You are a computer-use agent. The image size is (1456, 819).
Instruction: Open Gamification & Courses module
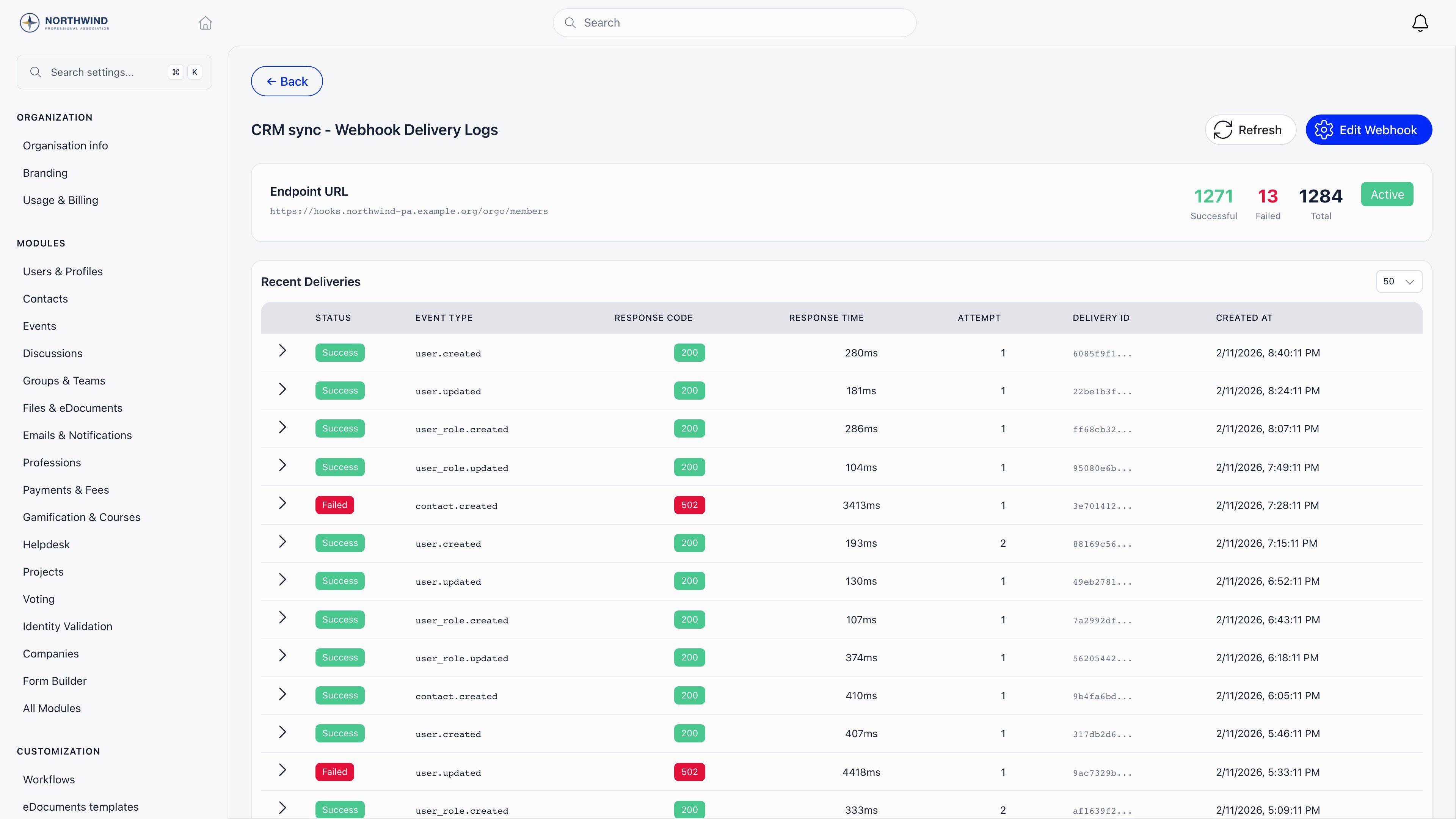point(82,517)
